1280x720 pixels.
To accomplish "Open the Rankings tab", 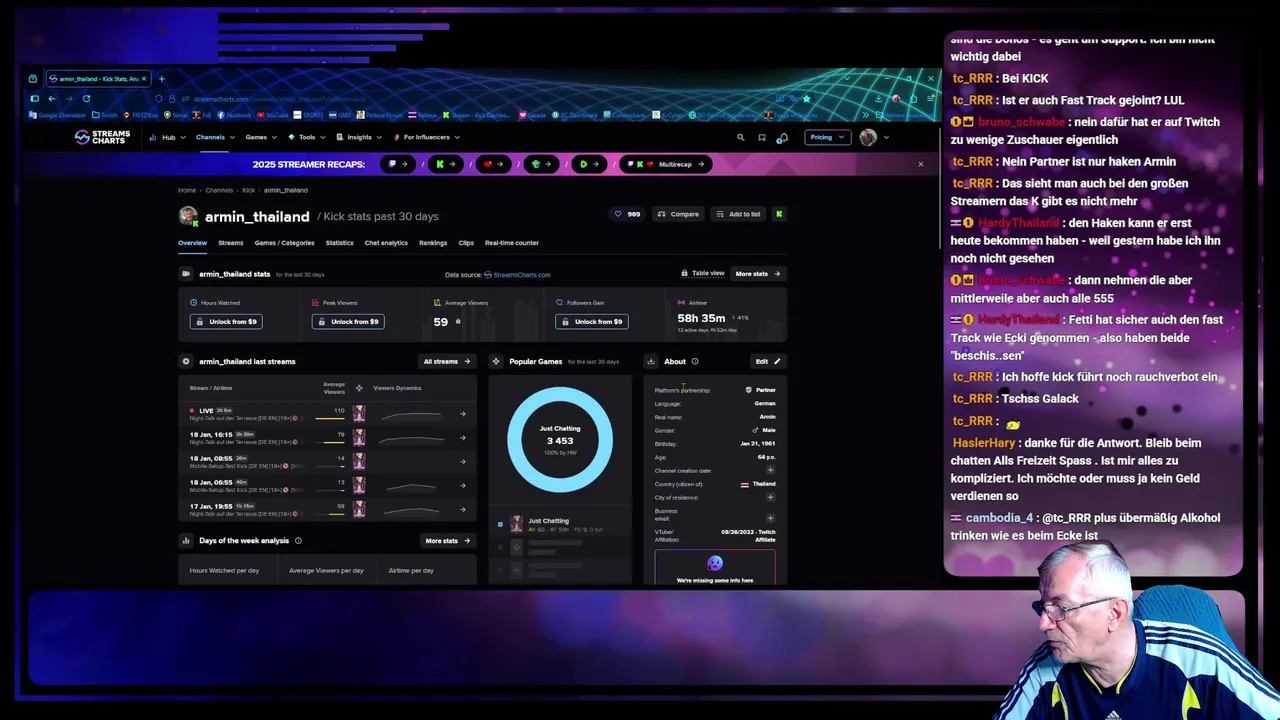I will [x=433, y=243].
